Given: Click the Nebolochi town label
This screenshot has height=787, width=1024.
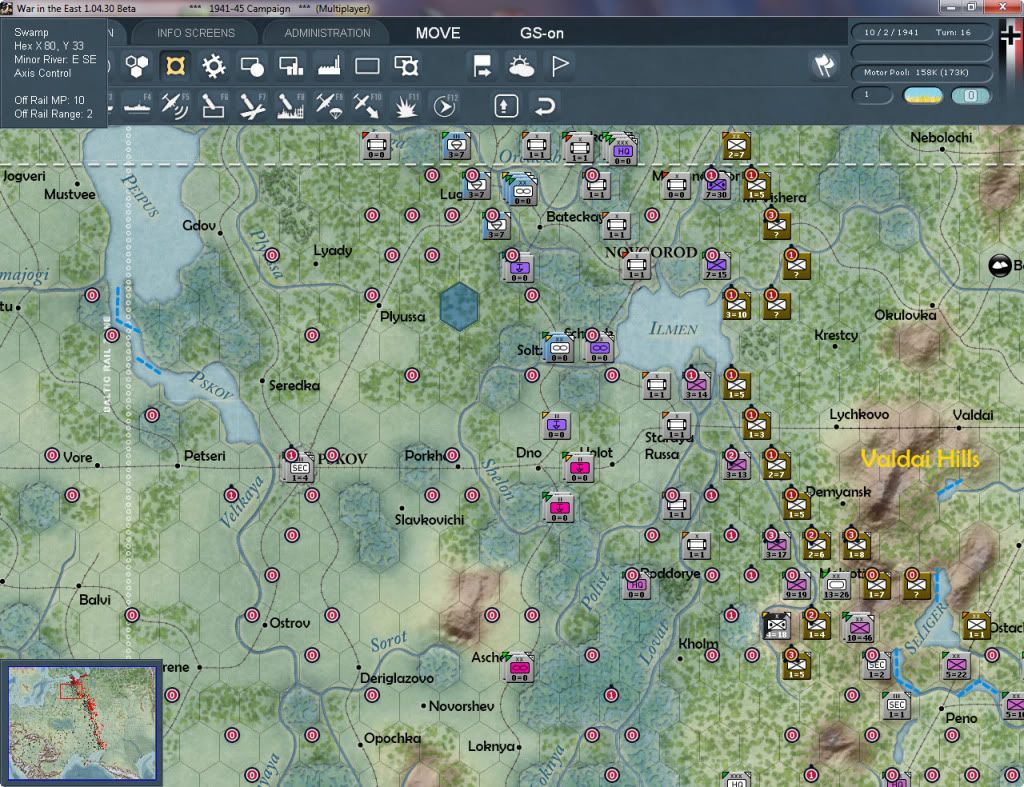Looking at the screenshot, I should click(x=941, y=138).
